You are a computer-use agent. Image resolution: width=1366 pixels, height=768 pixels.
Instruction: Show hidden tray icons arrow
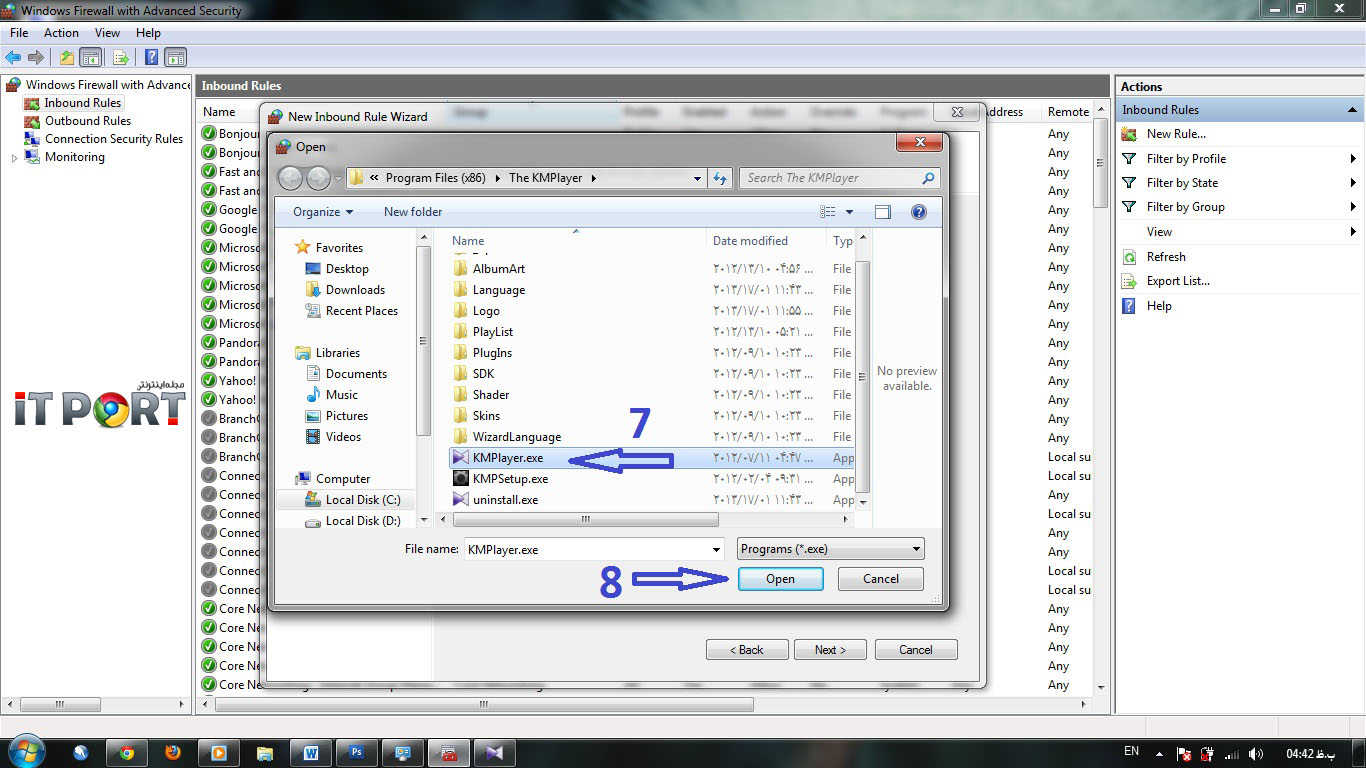point(1160,753)
